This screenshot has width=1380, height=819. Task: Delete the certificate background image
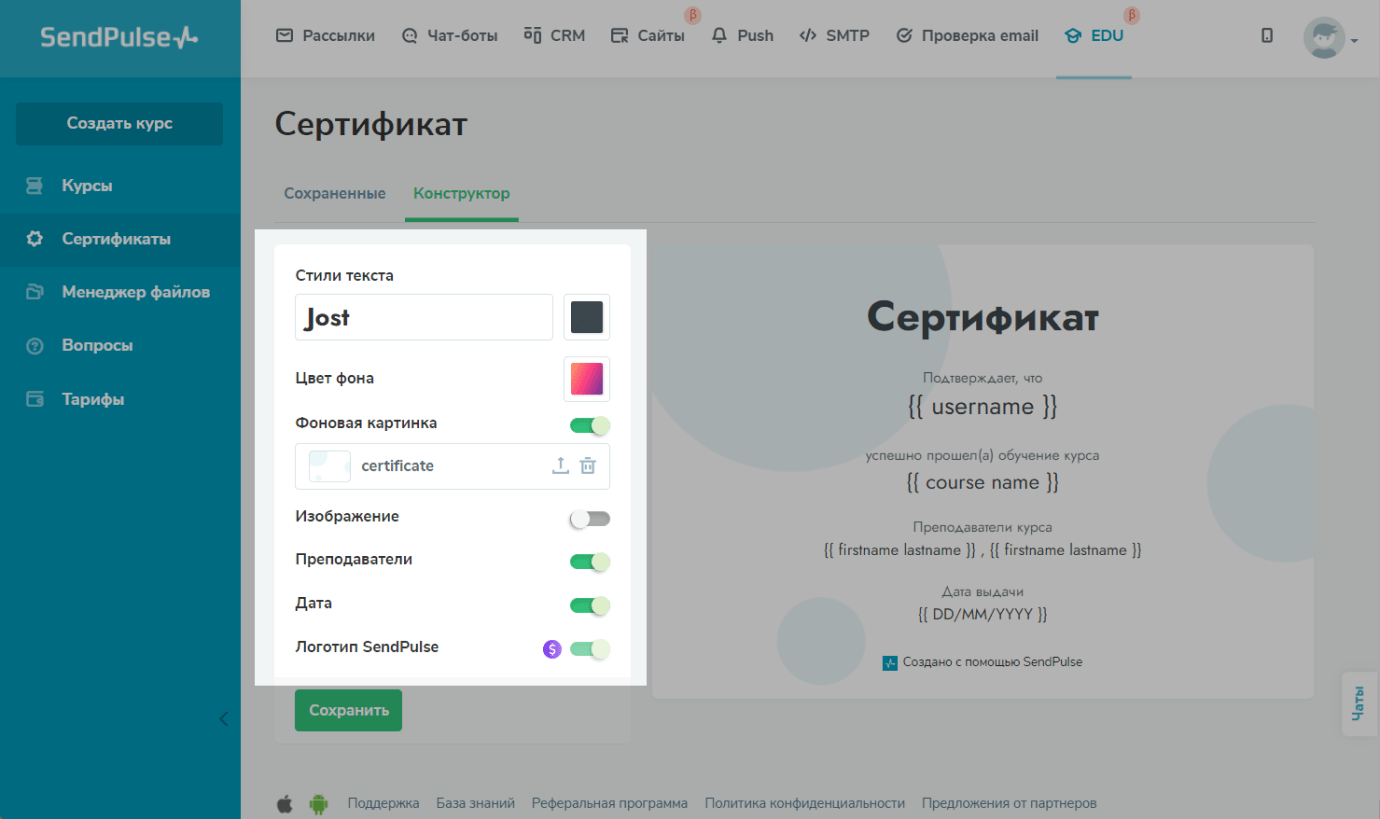[588, 466]
